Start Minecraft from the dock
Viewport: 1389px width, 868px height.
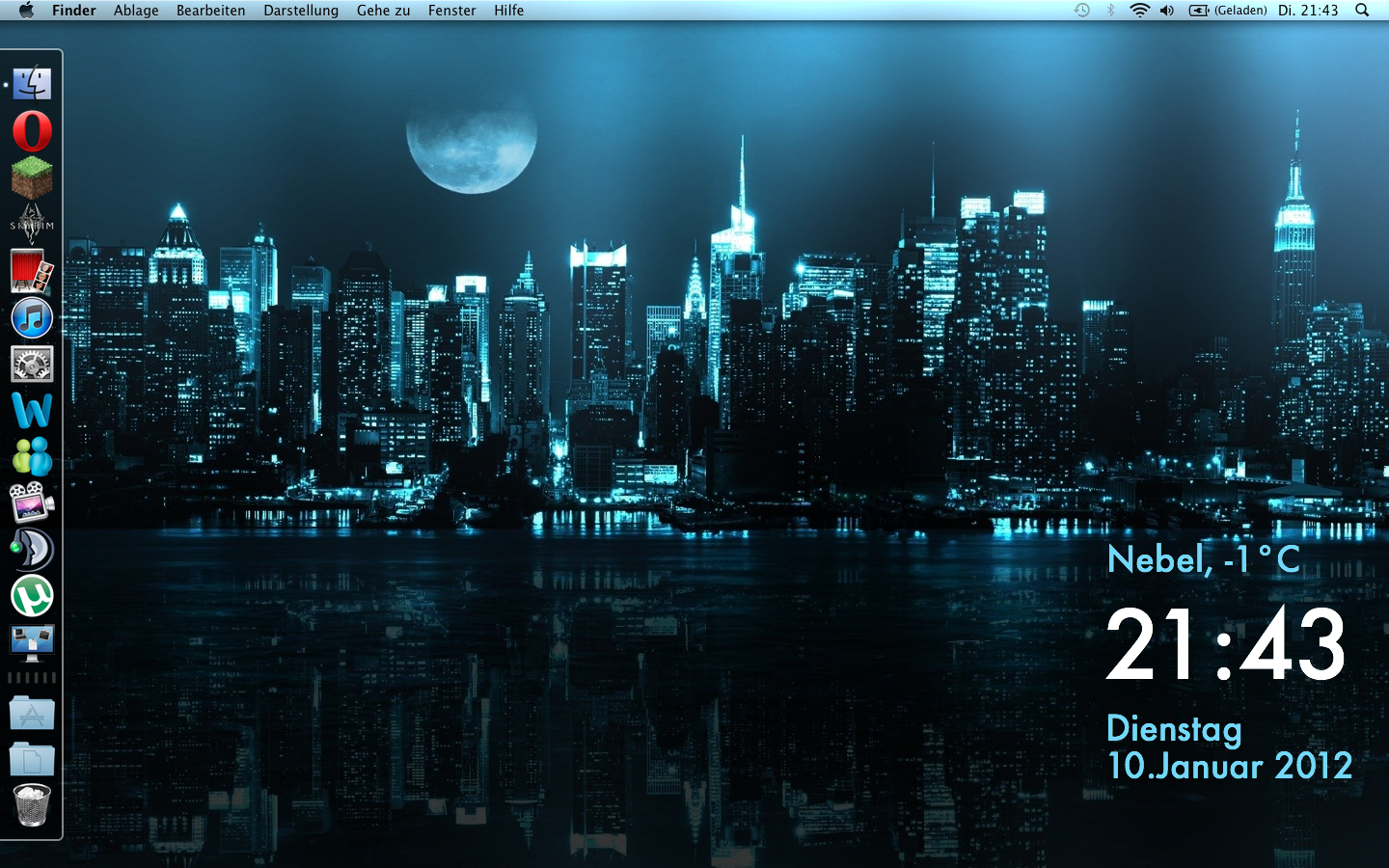coord(32,177)
